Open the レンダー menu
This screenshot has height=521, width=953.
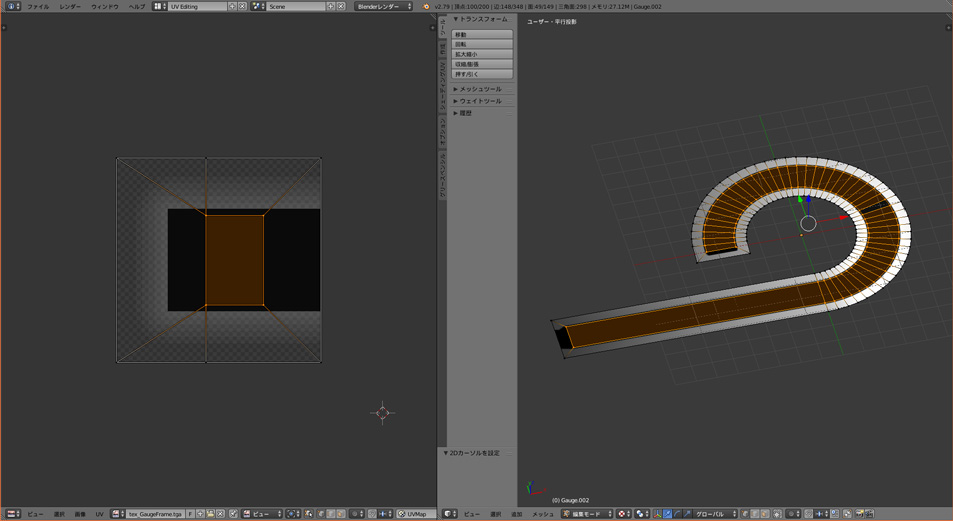70,6
